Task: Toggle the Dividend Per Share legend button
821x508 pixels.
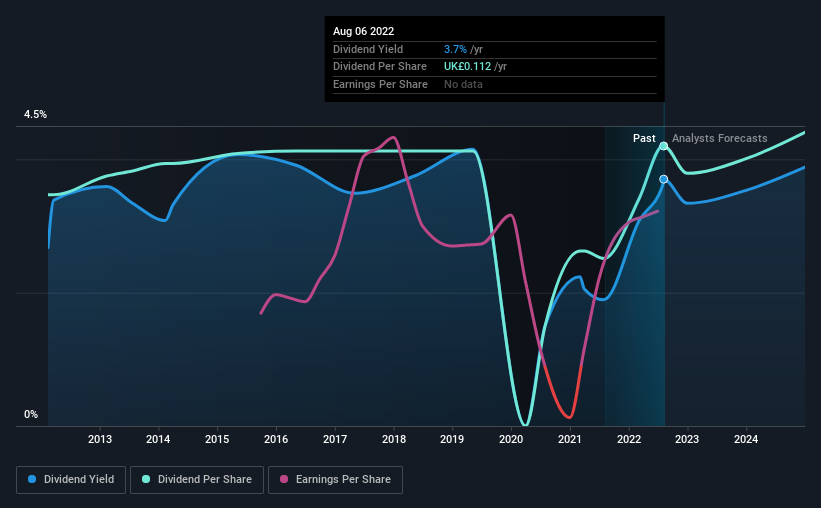Action: [197, 480]
